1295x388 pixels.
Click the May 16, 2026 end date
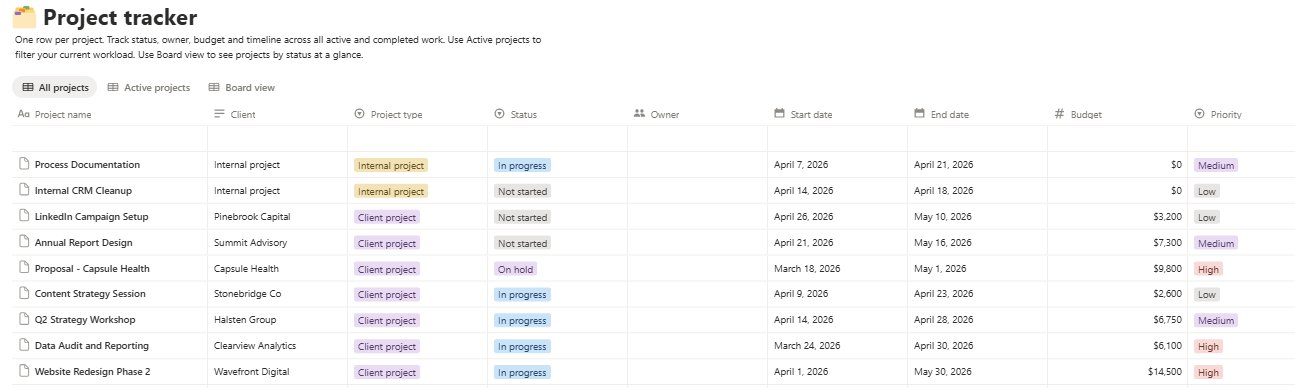click(x=943, y=243)
